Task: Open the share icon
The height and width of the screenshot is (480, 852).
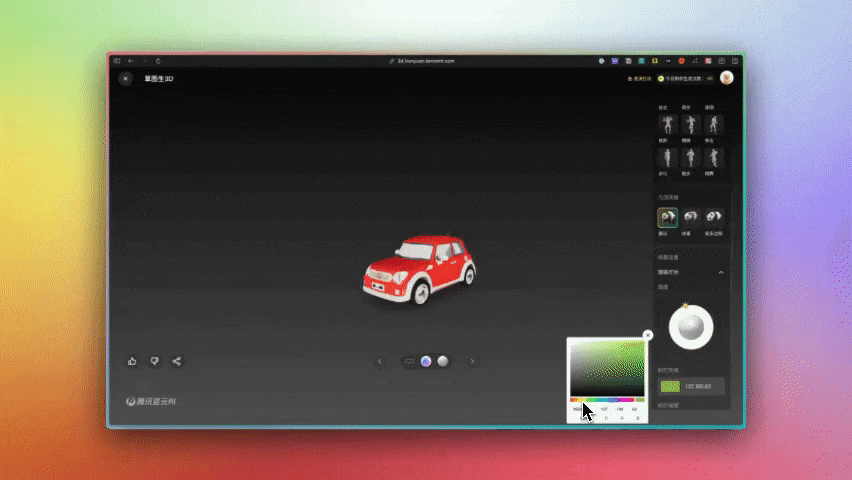Action: click(177, 361)
